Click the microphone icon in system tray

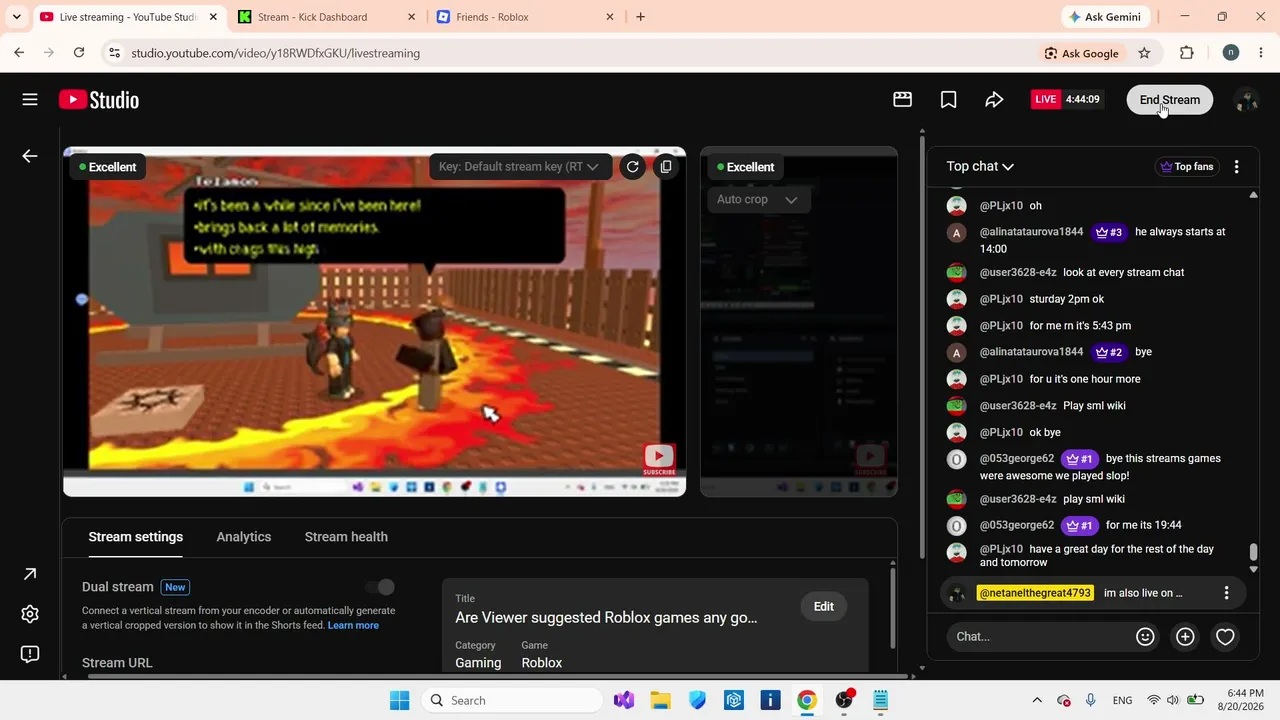point(1090,700)
